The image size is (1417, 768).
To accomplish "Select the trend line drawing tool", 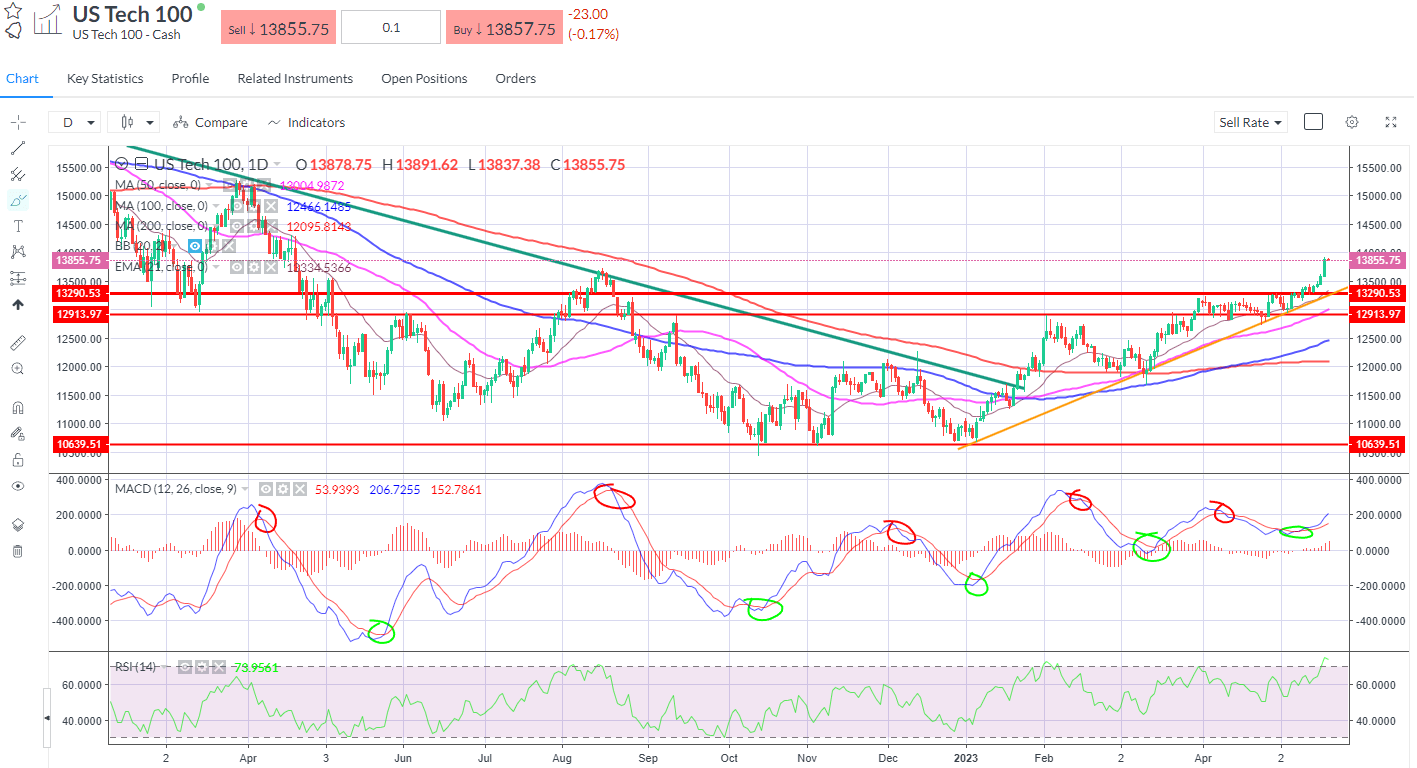I will pos(17,148).
